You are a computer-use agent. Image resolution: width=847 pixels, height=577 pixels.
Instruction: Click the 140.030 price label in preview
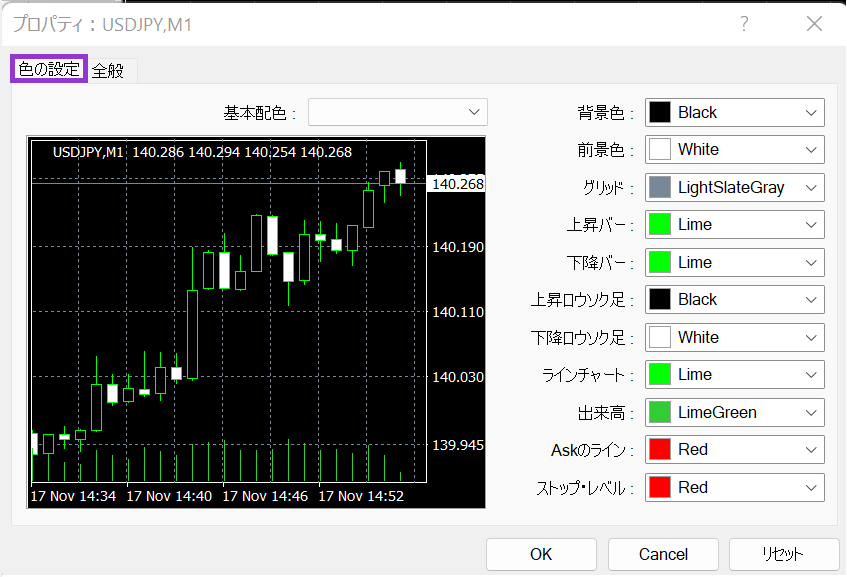458,377
